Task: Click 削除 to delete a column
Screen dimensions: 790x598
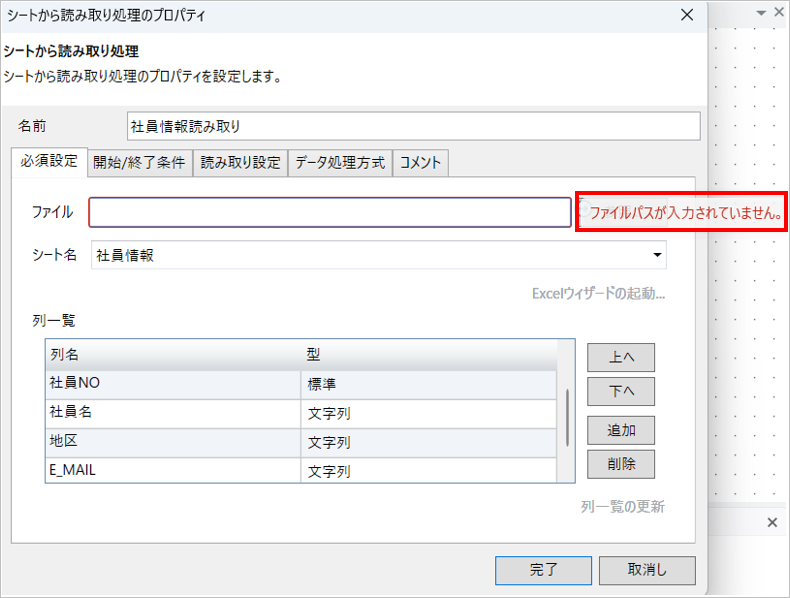Action: point(620,464)
